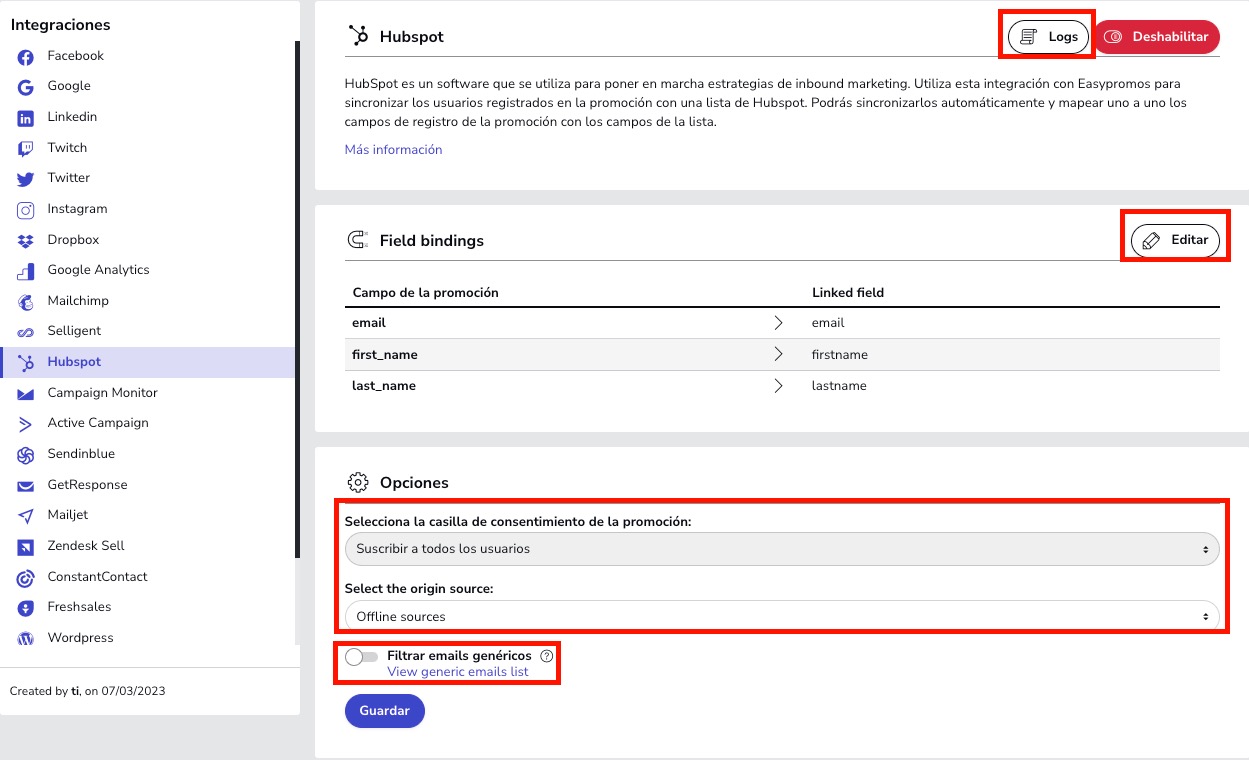The image size is (1249, 760).
Task: Toggle the Filtrar emails genéricos switch
Action: 361,657
